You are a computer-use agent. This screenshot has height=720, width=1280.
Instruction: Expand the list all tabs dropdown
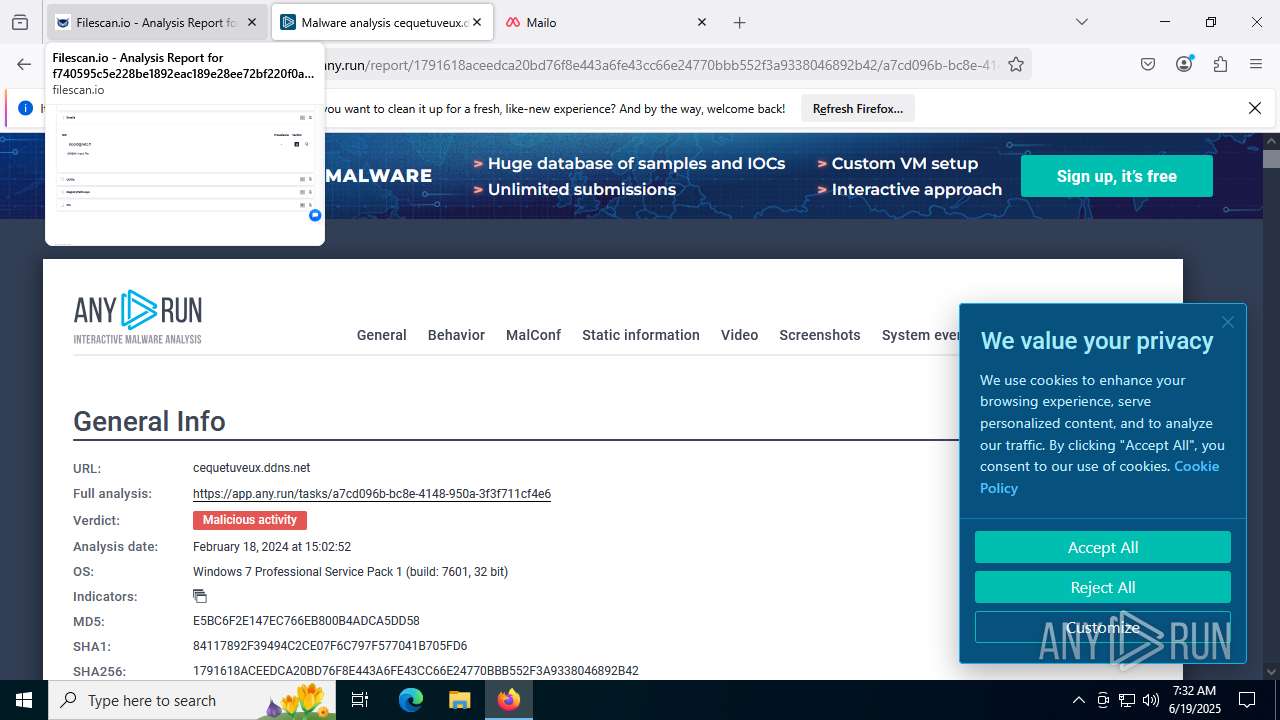point(1081,22)
